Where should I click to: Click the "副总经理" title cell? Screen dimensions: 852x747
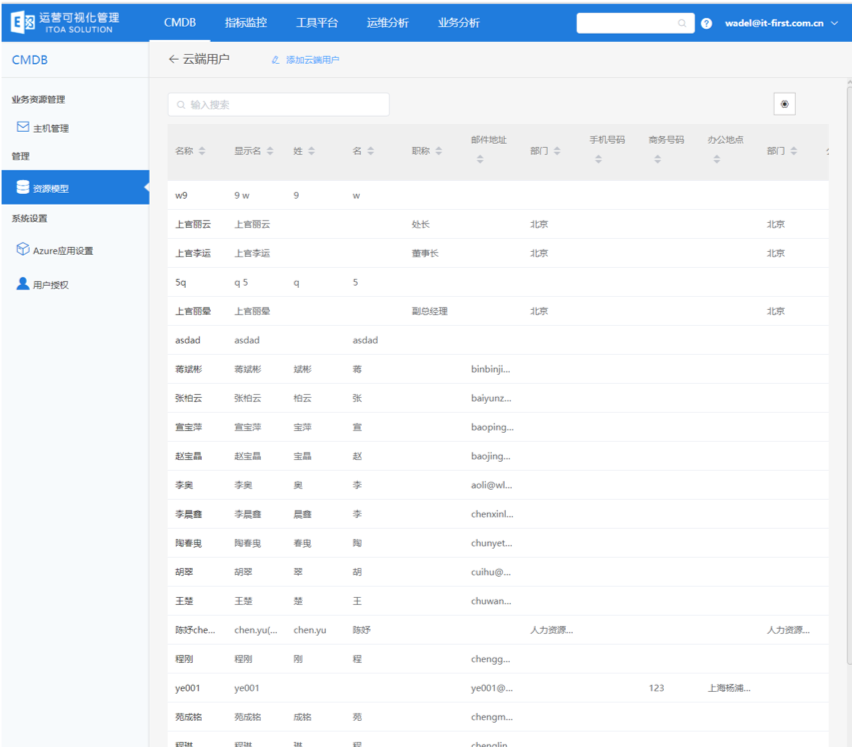[x=429, y=311]
